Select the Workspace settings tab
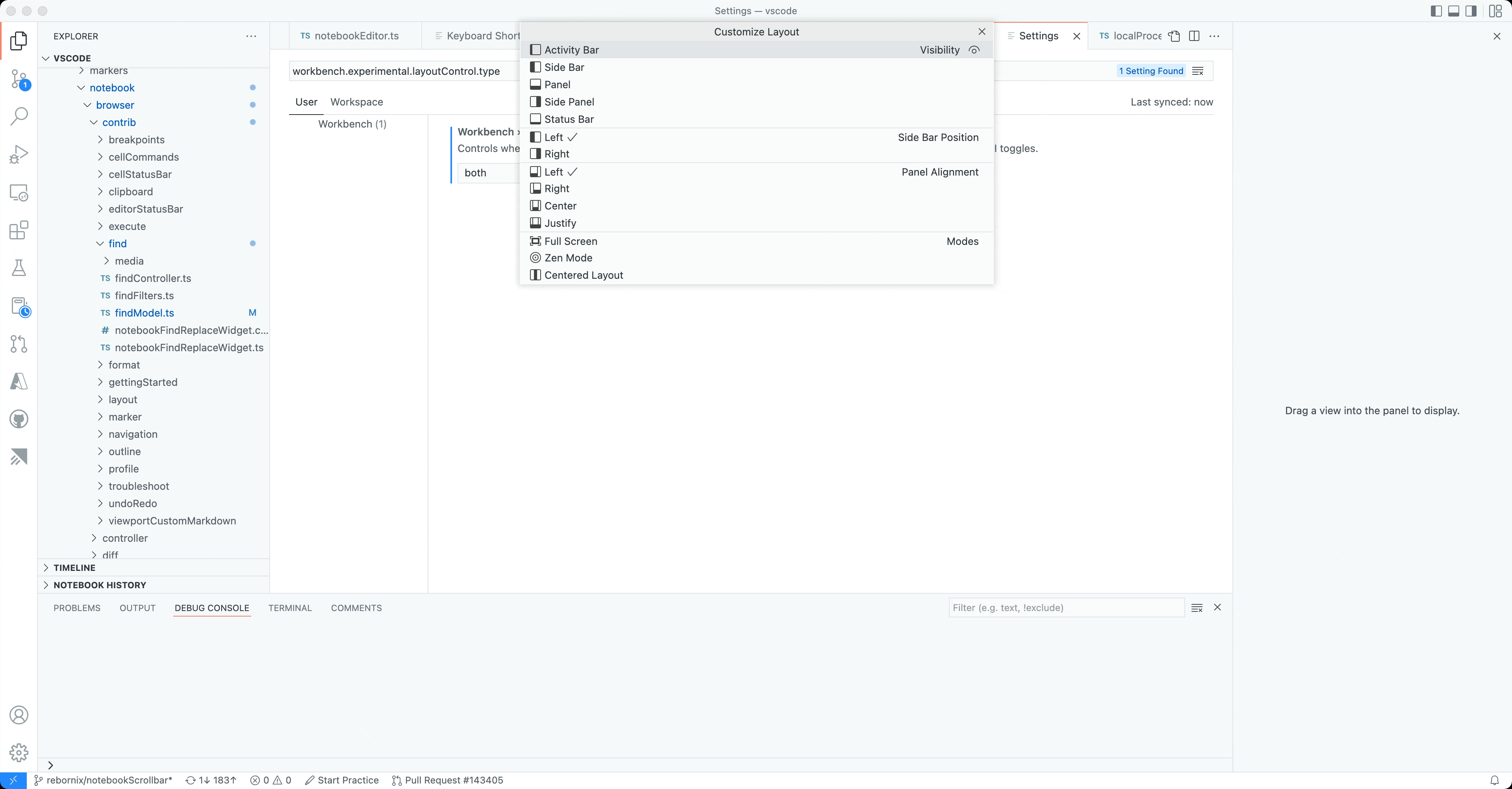The width and height of the screenshot is (1512, 789). [356, 102]
